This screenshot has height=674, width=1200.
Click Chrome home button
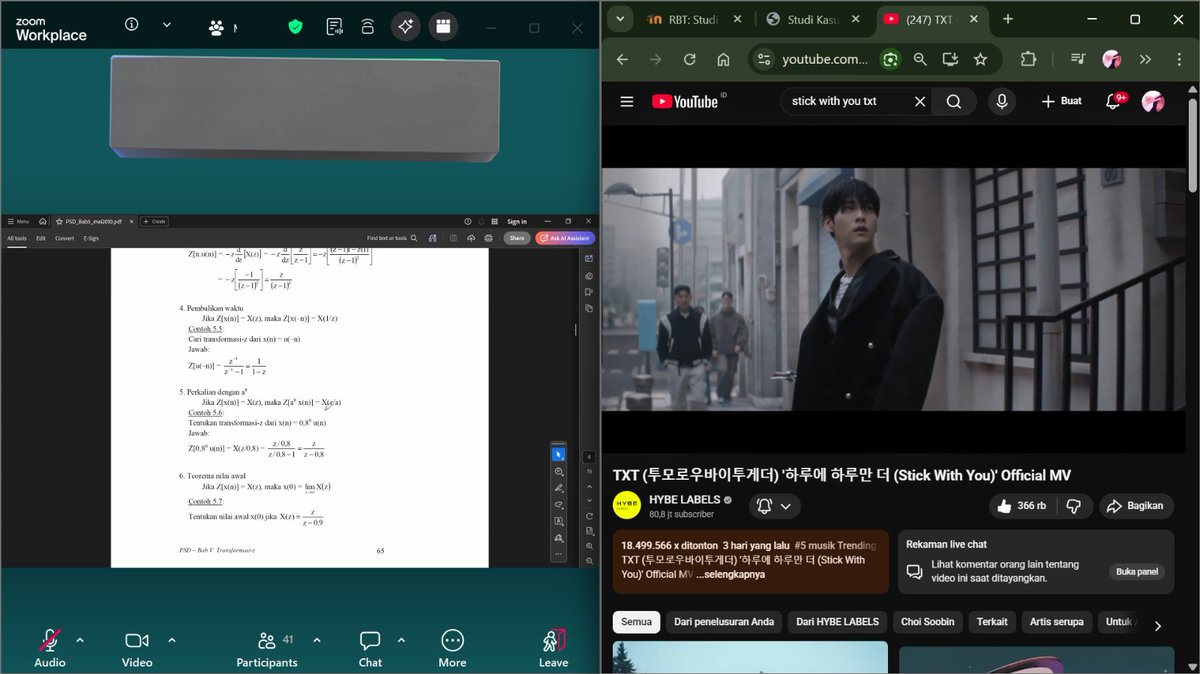(x=723, y=59)
